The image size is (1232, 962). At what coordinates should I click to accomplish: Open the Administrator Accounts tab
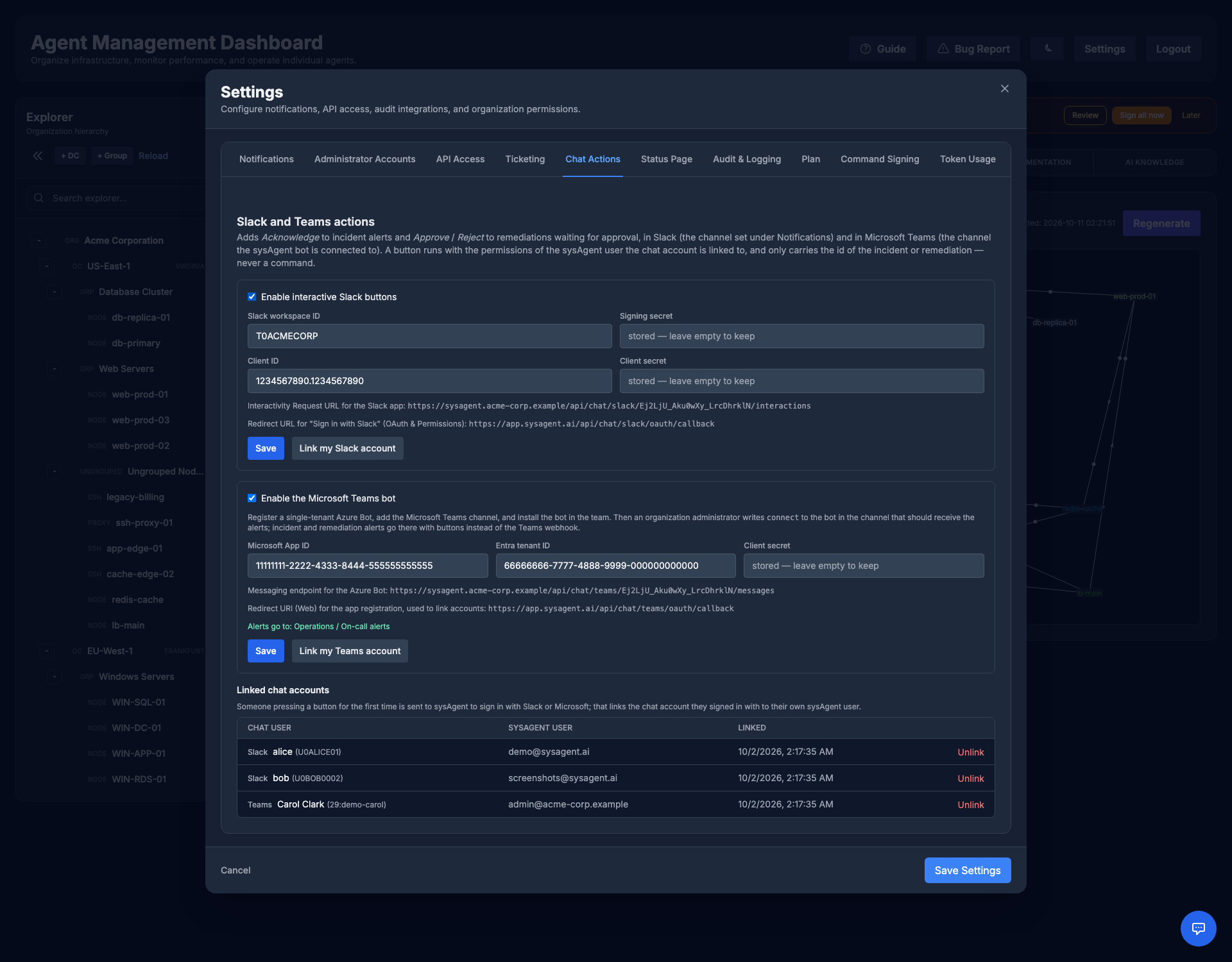364,159
